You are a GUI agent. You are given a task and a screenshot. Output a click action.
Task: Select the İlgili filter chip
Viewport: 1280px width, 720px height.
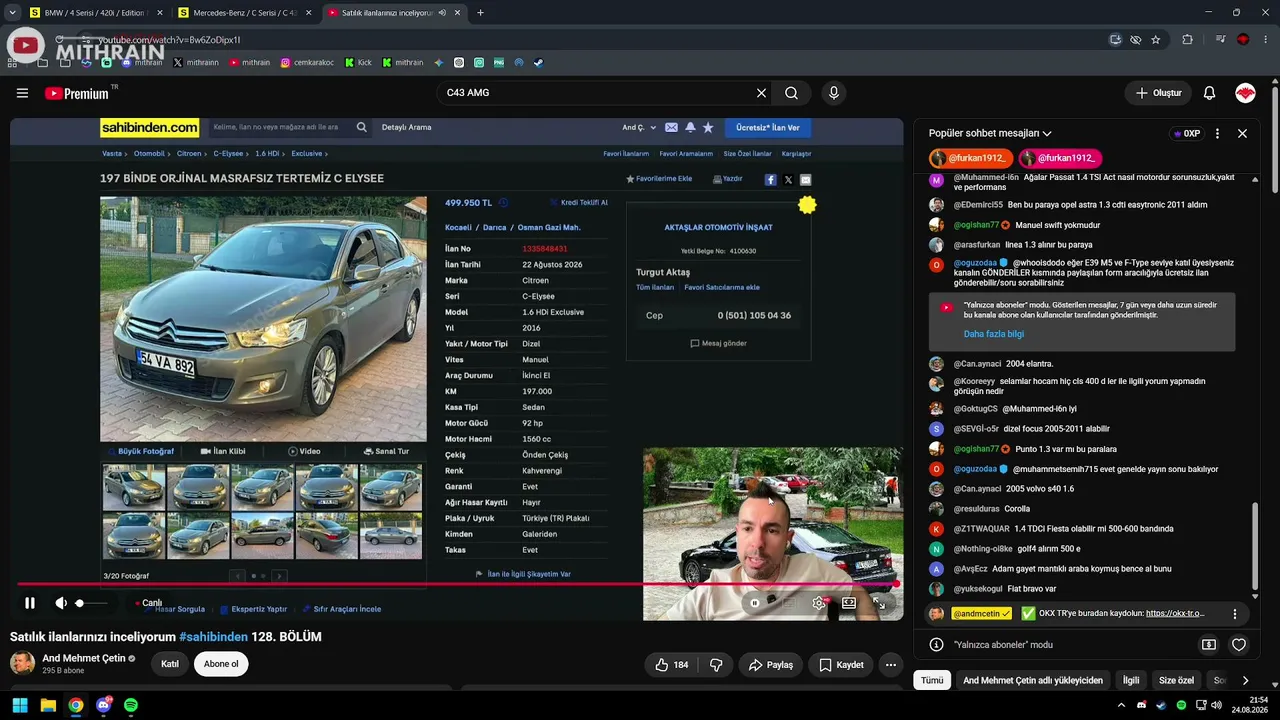(1131, 680)
